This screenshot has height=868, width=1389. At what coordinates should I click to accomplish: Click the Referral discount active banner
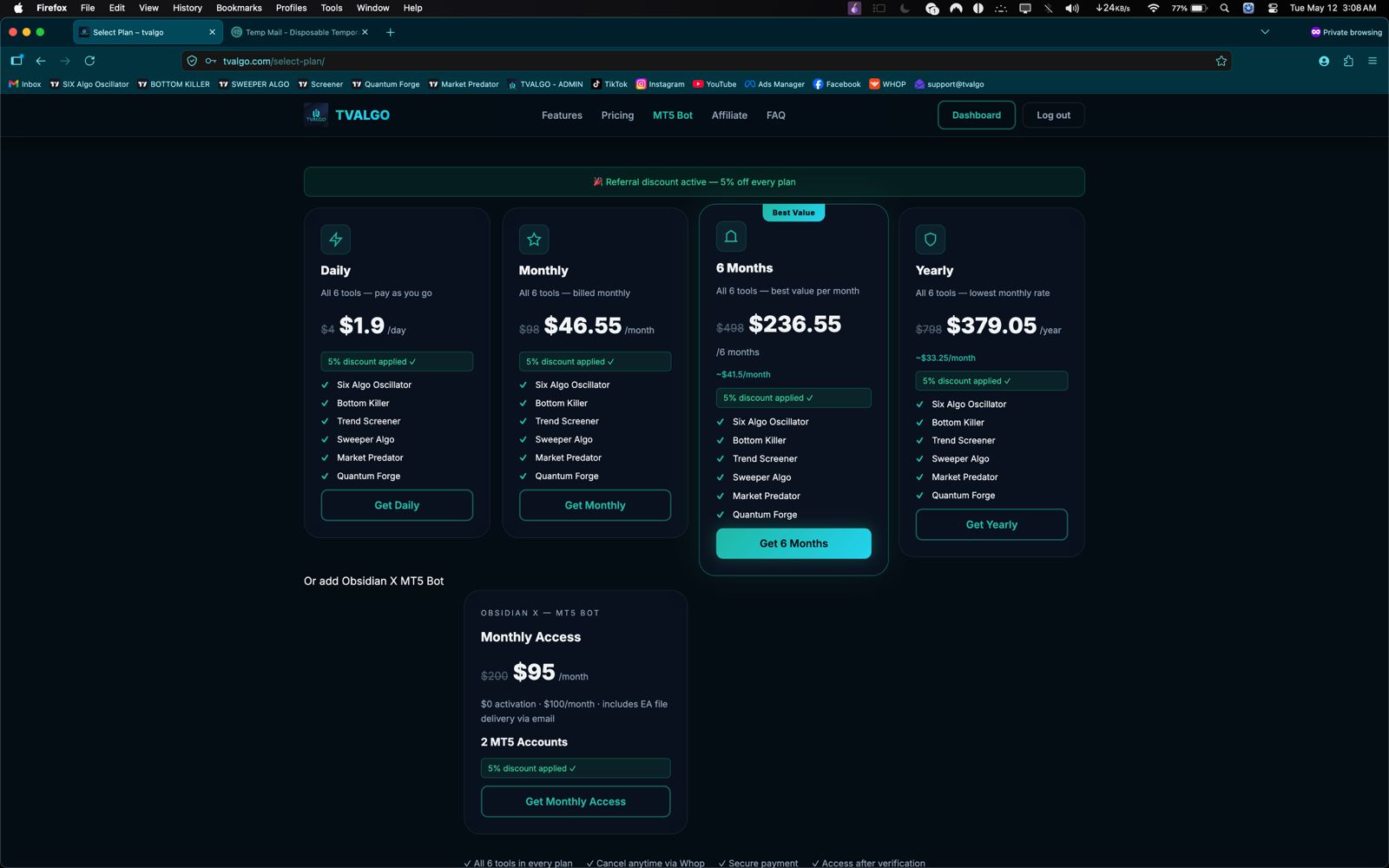694,181
